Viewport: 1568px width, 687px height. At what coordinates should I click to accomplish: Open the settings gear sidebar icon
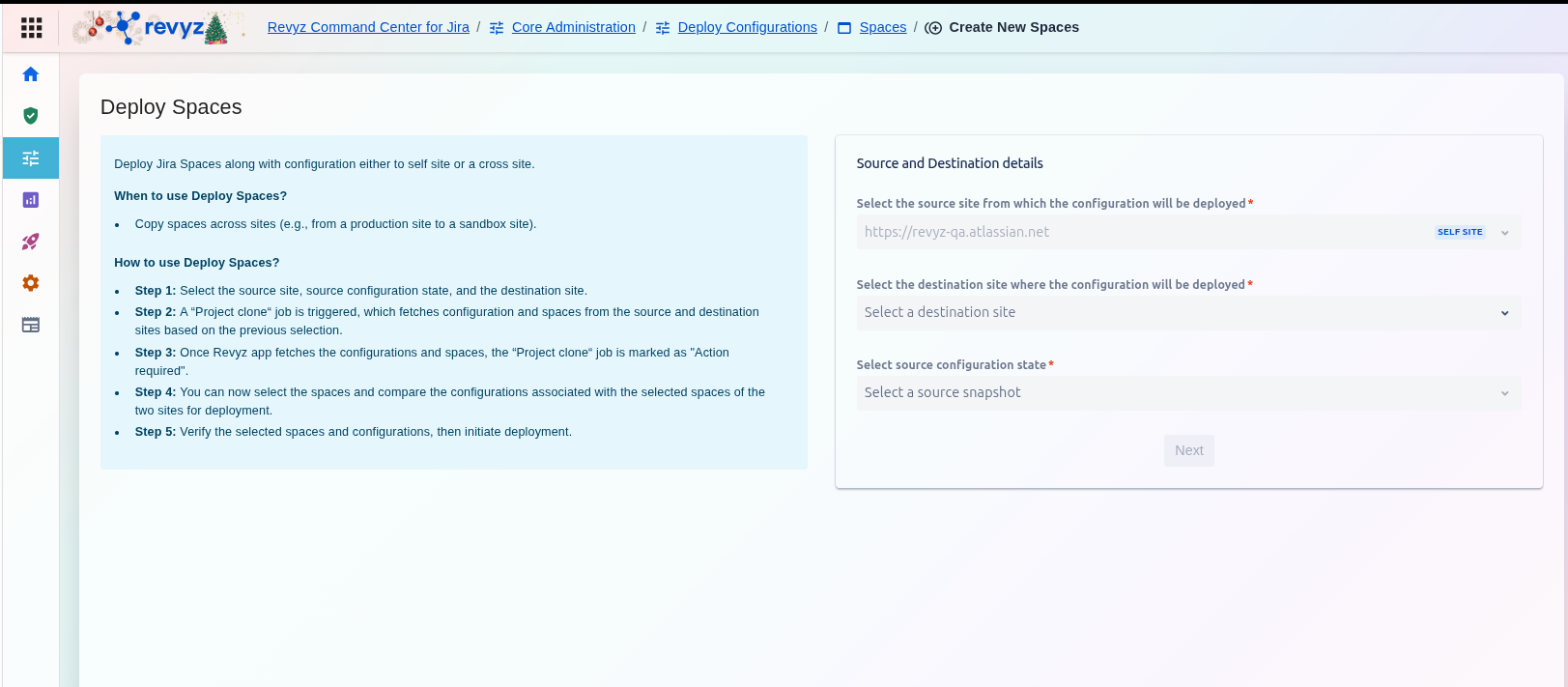[x=31, y=283]
